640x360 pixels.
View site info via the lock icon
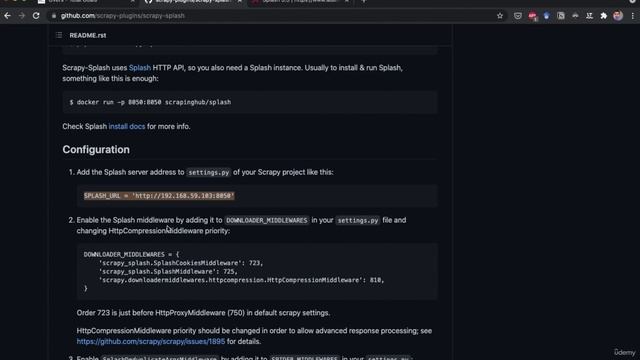(53, 16)
